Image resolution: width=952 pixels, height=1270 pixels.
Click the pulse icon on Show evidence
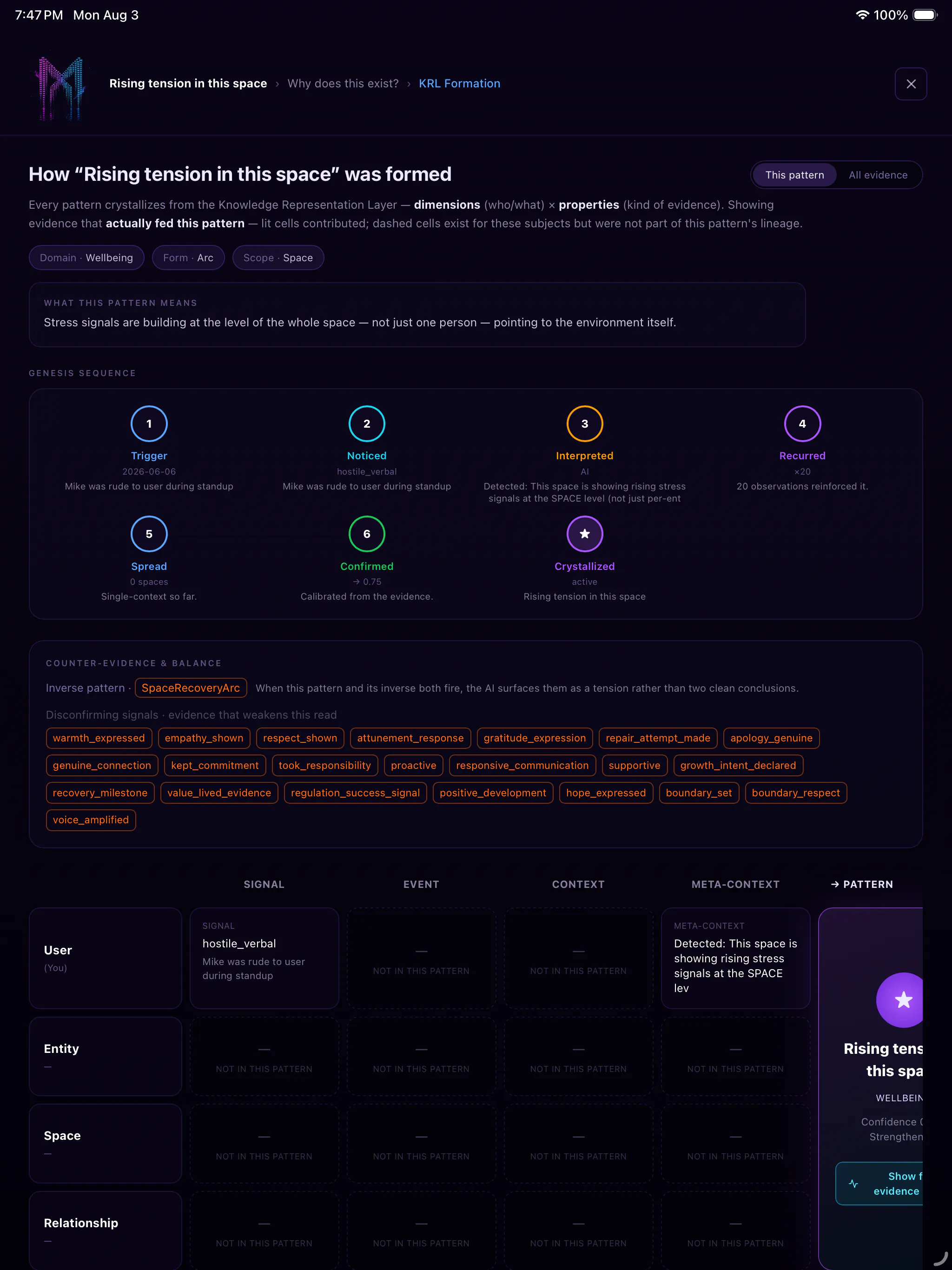click(x=853, y=1184)
